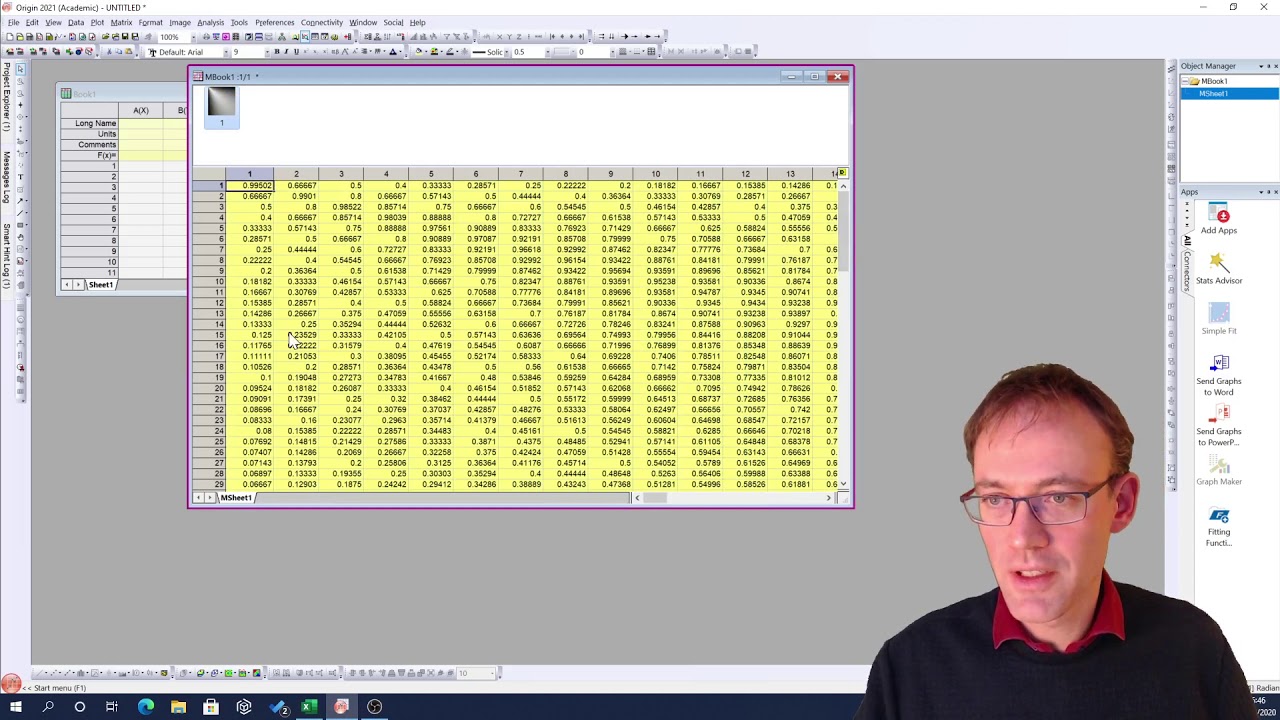Select MSheet1 in Object Manager
This screenshot has height=720, width=1280.
click(x=1213, y=94)
